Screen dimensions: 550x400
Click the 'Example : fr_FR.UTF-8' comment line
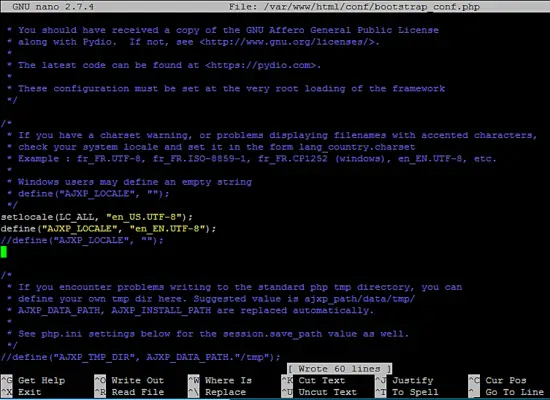(252, 159)
